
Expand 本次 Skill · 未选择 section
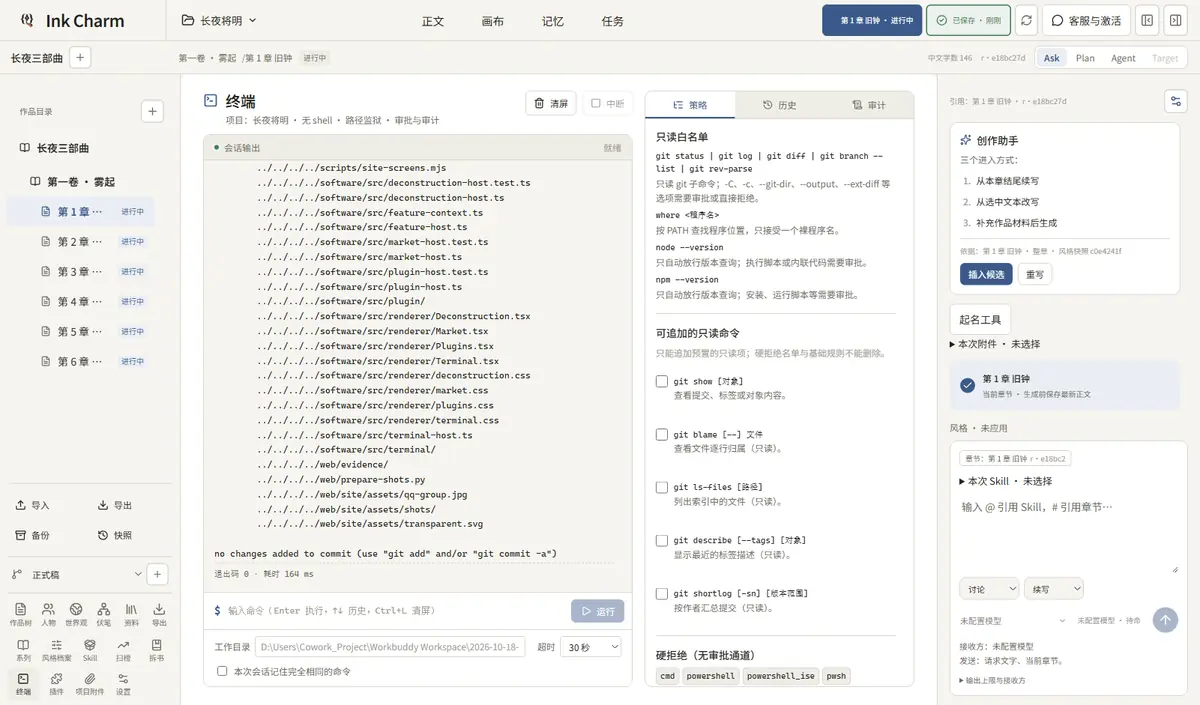(1005, 481)
